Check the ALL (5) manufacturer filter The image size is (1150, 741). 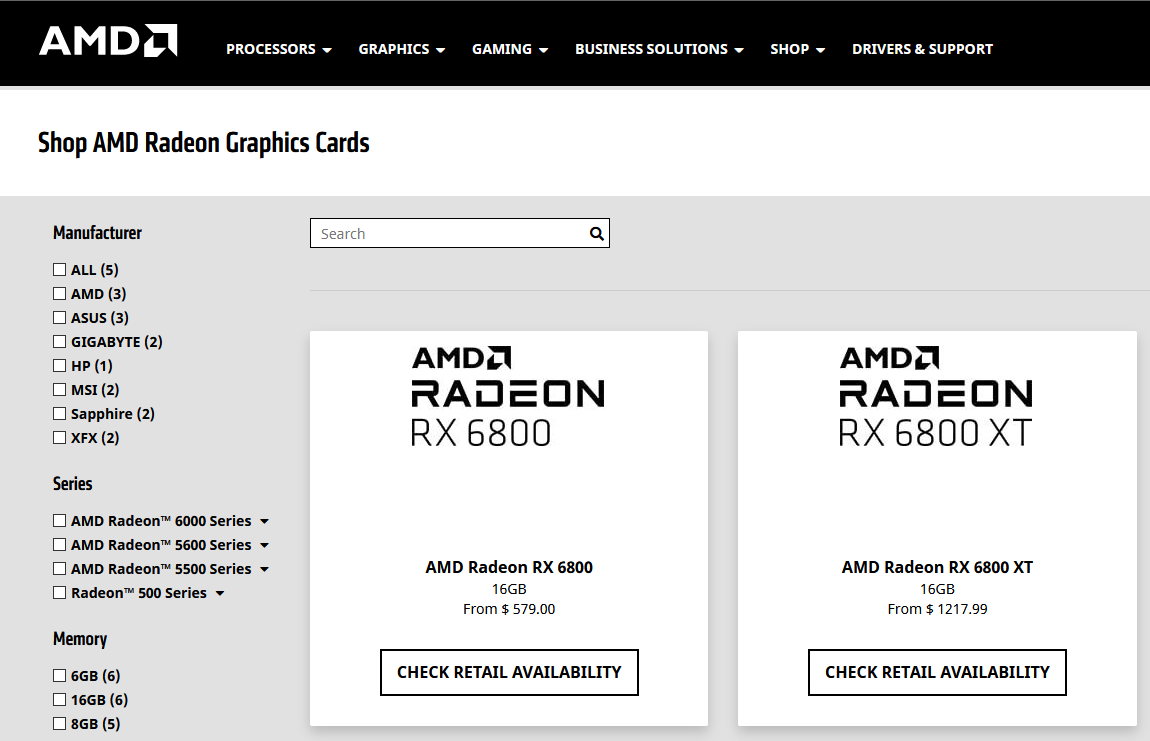point(59,269)
